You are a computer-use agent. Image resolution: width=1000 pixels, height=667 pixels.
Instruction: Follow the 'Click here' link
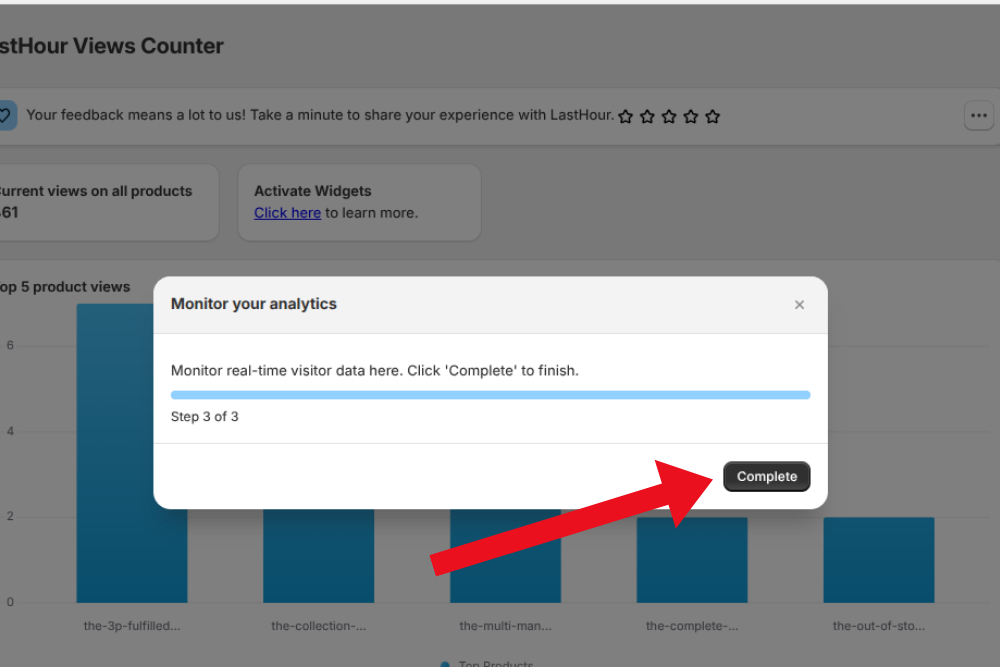click(x=287, y=212)
